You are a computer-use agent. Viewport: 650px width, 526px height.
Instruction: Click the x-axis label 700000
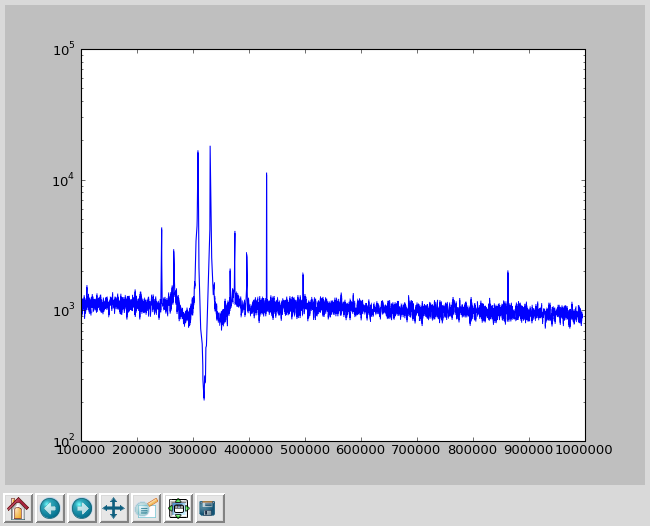417,450
